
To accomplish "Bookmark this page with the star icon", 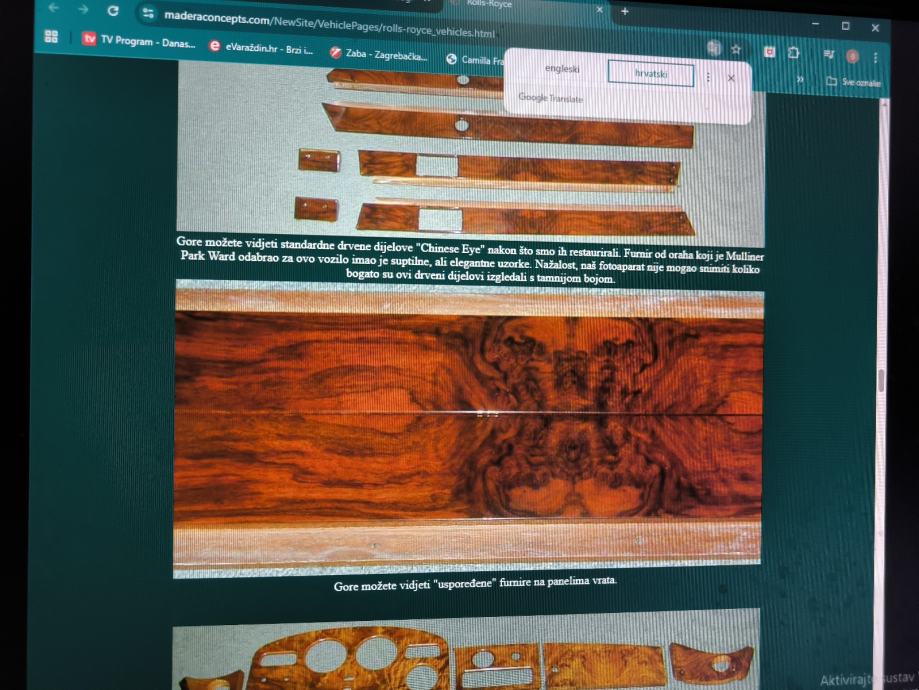I will tap(736, 50).
